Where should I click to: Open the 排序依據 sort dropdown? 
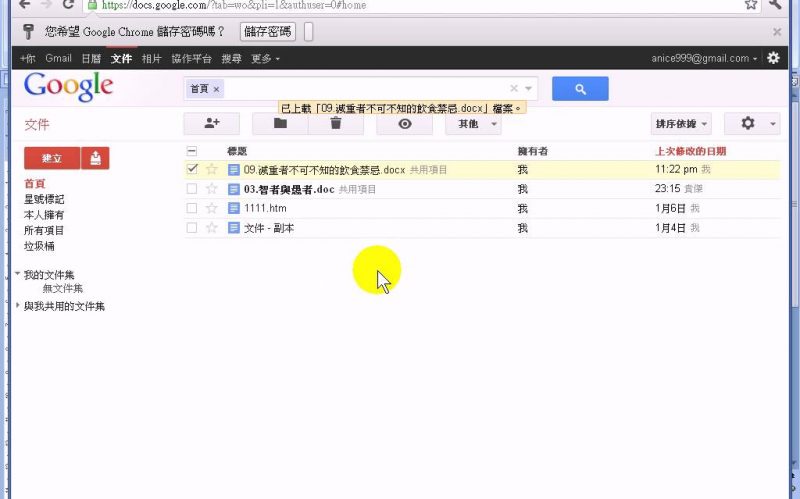(x=680, y=124)
